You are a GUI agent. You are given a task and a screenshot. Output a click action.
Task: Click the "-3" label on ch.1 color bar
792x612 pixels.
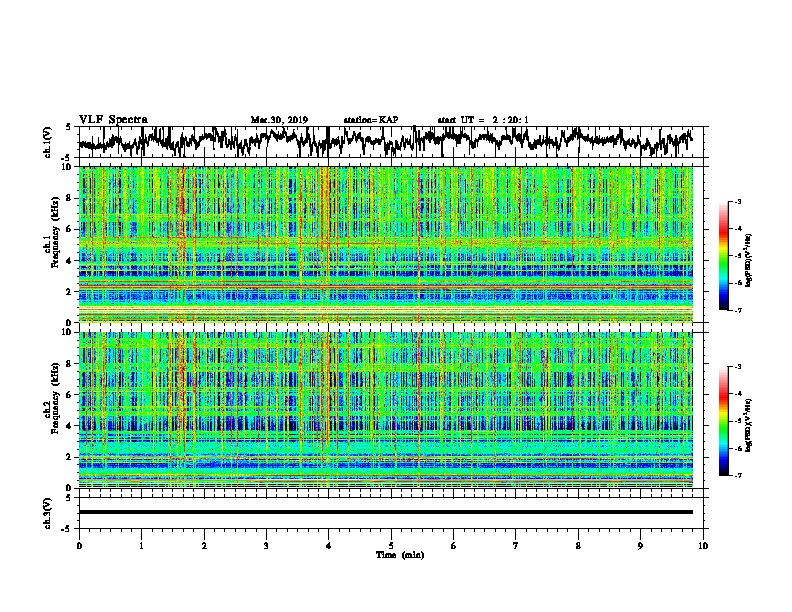738,201
